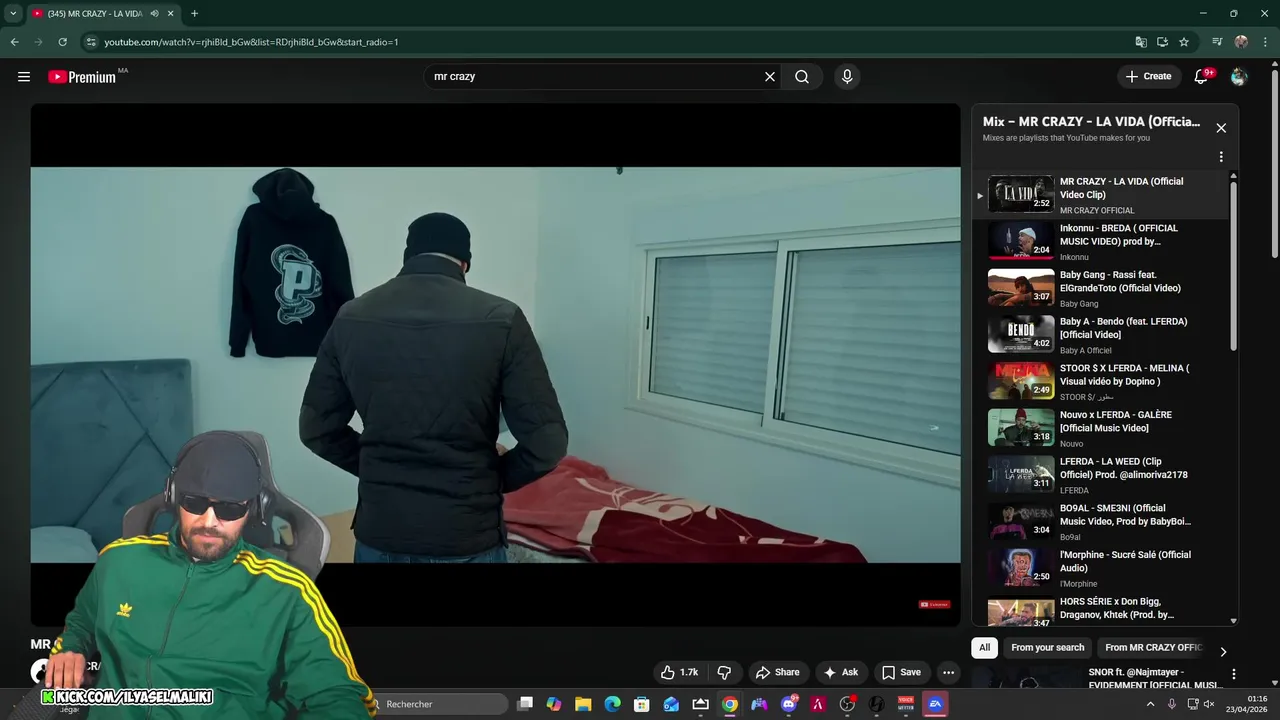Play l'Morphine - Sucré Salé audio
The width and height of the screenshot is (1280, 720).
tap(1100, 569)
